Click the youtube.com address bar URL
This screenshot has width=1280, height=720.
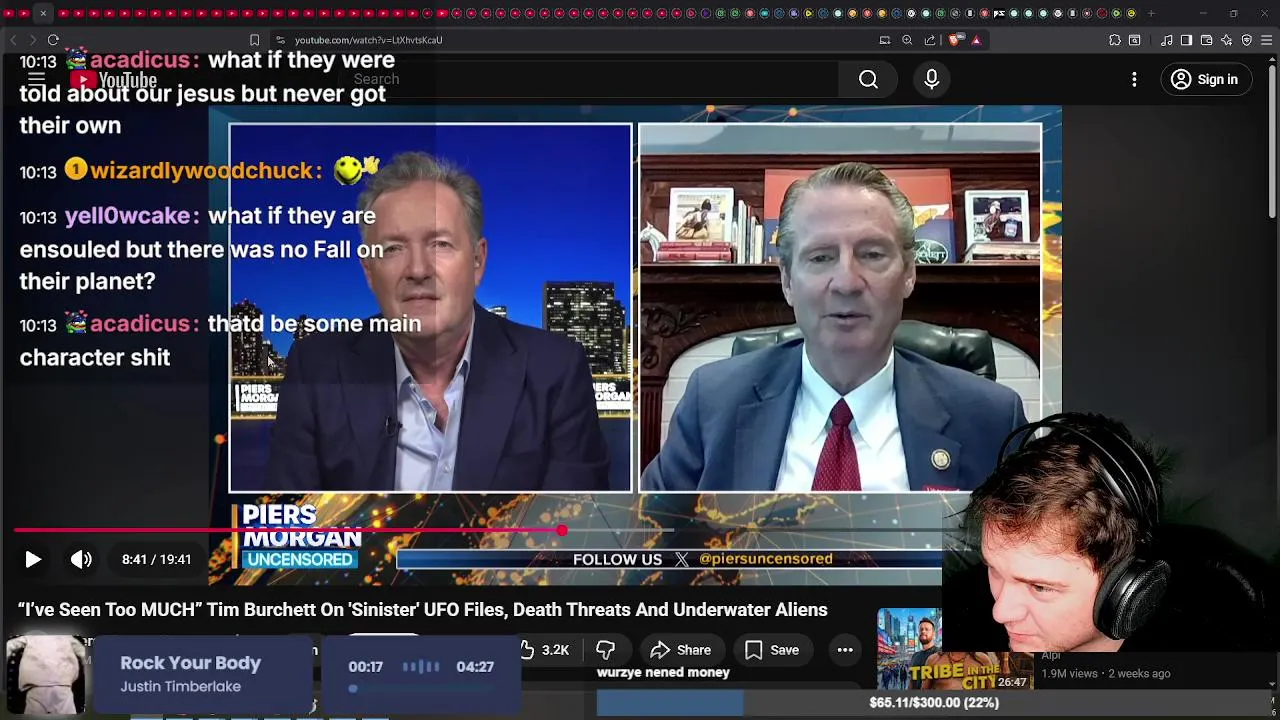click(368, 40)
